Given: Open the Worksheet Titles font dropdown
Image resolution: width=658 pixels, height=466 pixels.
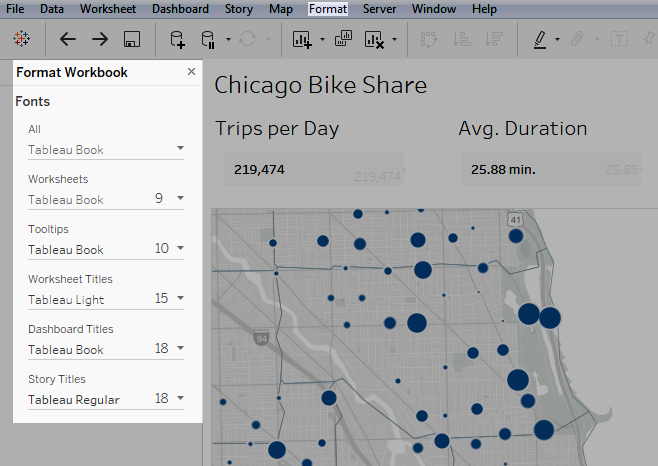Looking at the screenshot, I should (106, 299).
